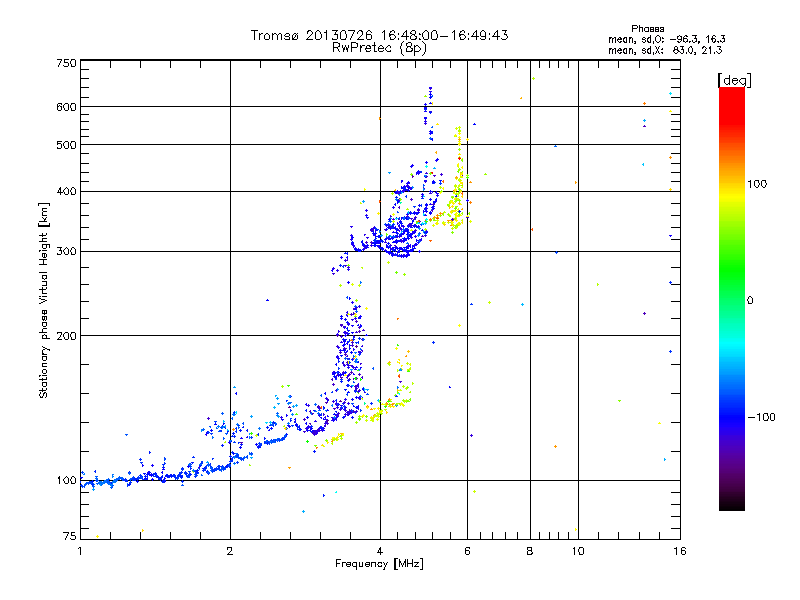Image resolution: width=800 pixels, height=600 pixels.
Task: Click the 'mean, sd,X: 83.0, 21.3' line
Action: [x=665, y=50]
